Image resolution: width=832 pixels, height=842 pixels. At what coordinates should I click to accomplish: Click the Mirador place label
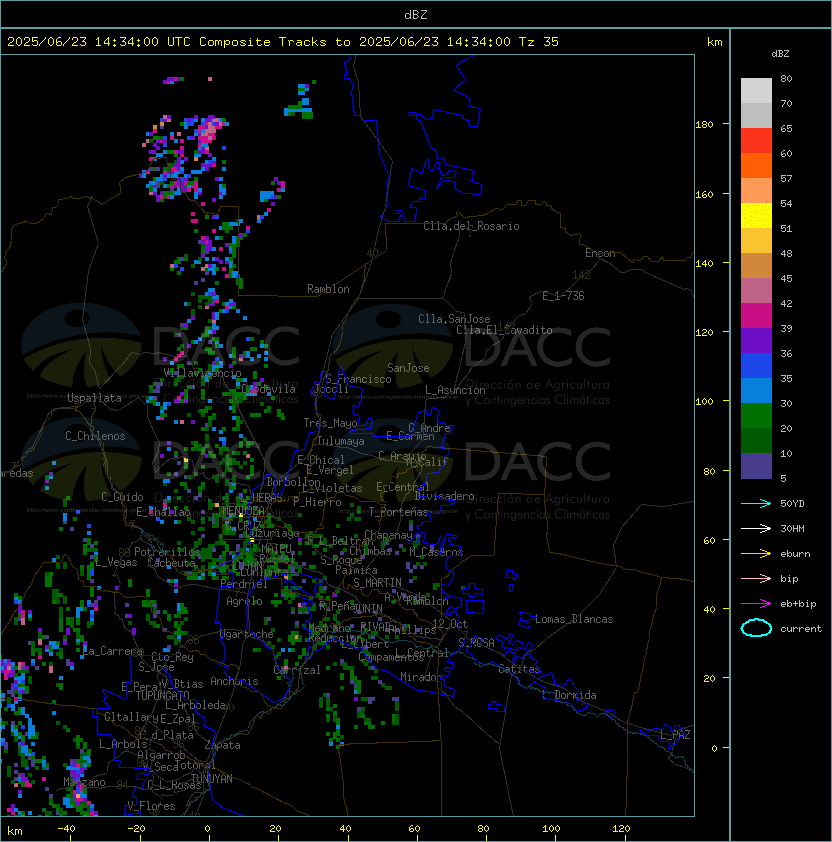pos(422,677)
